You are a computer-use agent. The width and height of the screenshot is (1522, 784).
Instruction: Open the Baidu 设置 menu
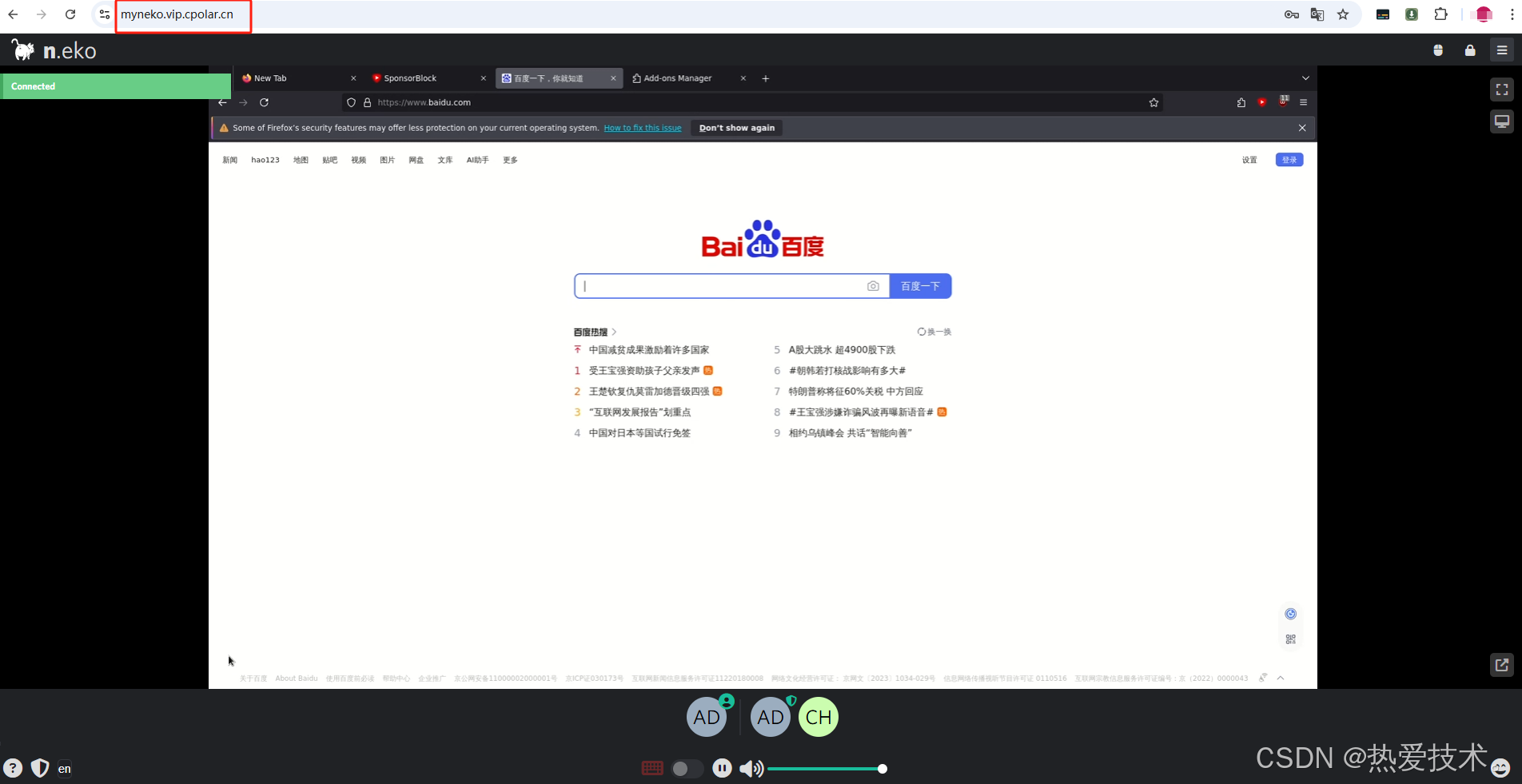coord(1249,160)
